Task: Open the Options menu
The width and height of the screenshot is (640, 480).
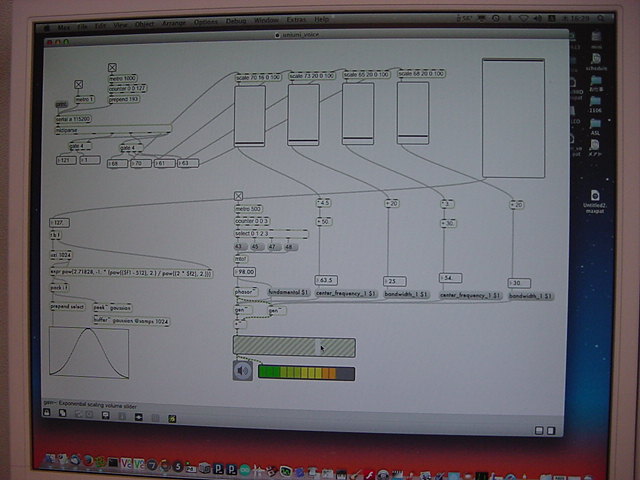Action: [x=206, y=22]
